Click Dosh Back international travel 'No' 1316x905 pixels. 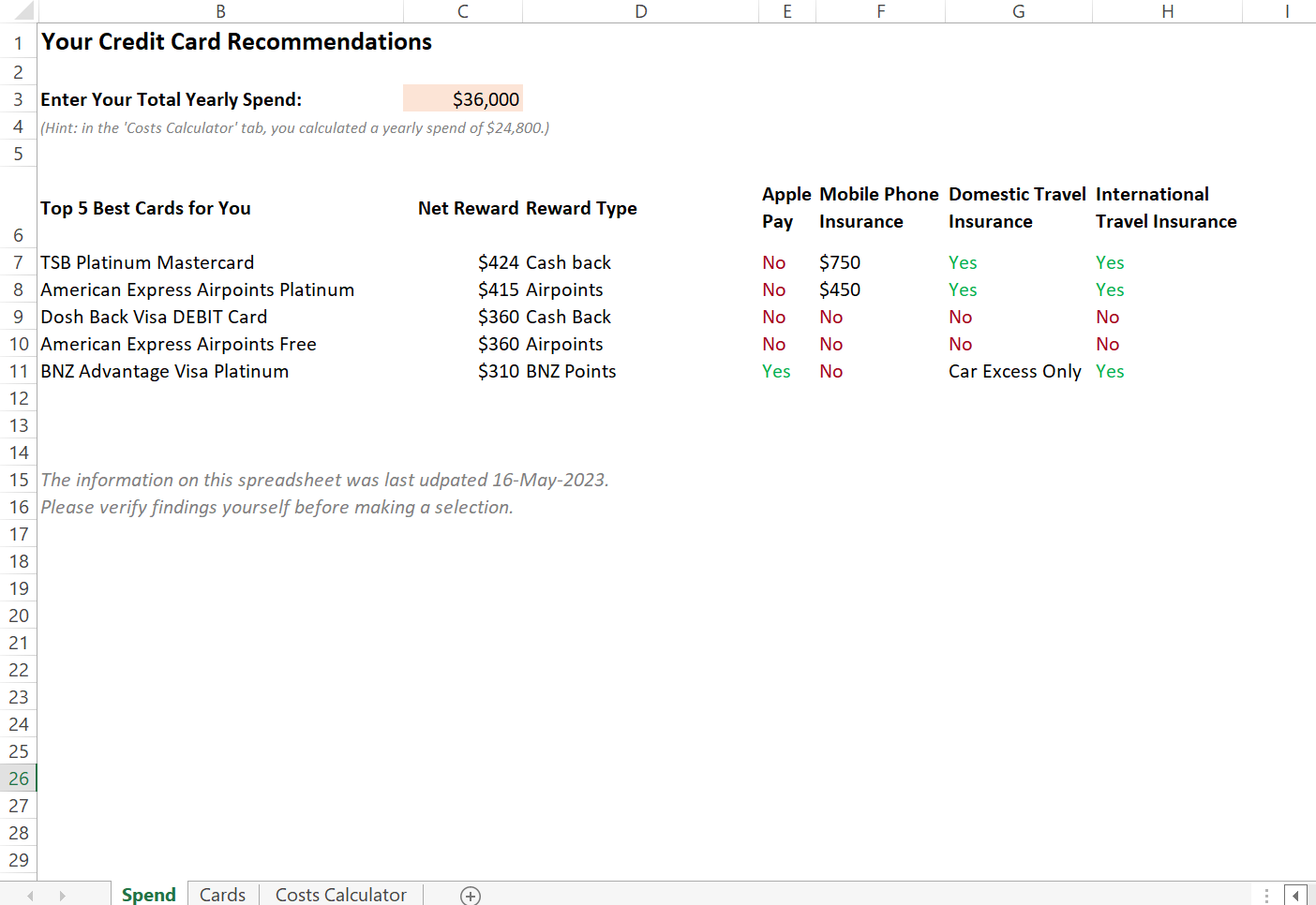pos(1108,317)
